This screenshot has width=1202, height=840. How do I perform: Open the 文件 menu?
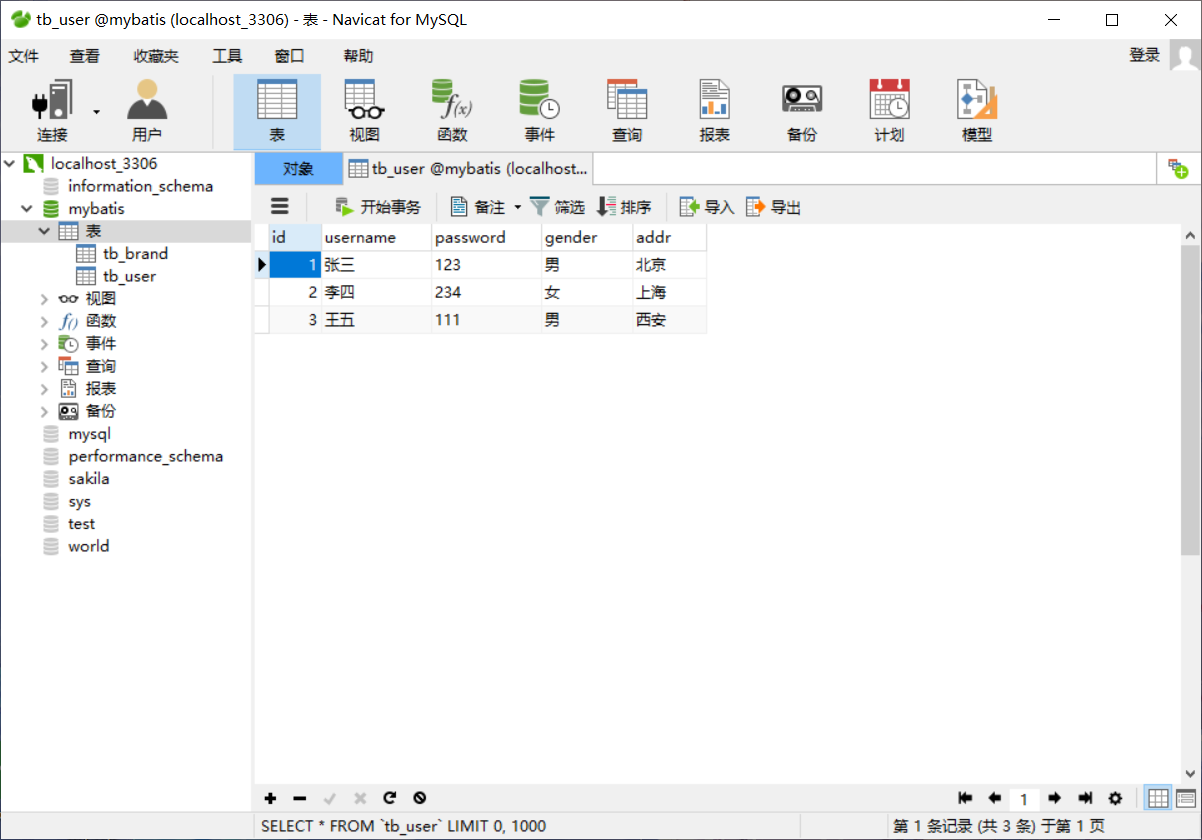(24, 56)
